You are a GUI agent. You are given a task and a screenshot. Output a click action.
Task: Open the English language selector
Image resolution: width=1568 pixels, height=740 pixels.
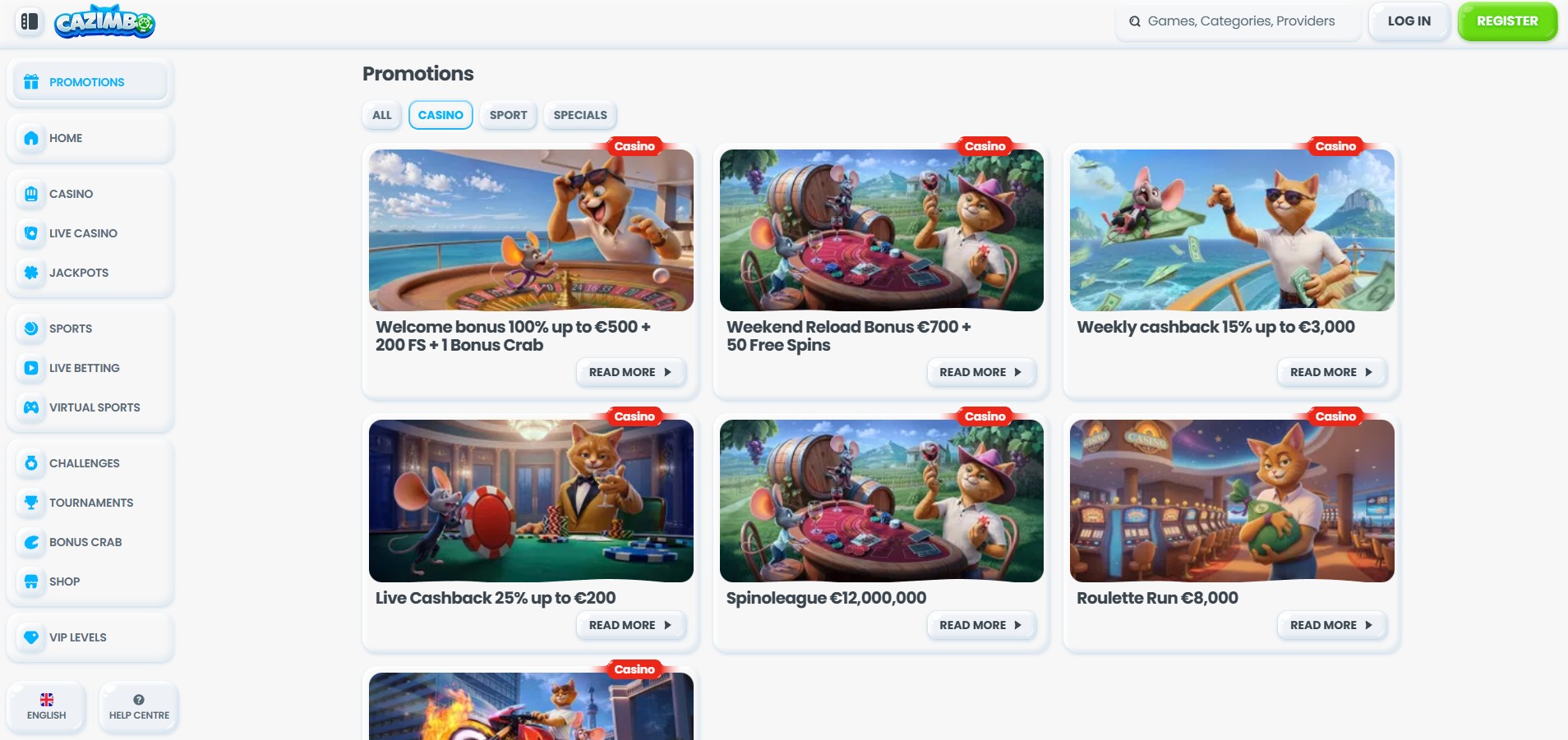point(46,706)
